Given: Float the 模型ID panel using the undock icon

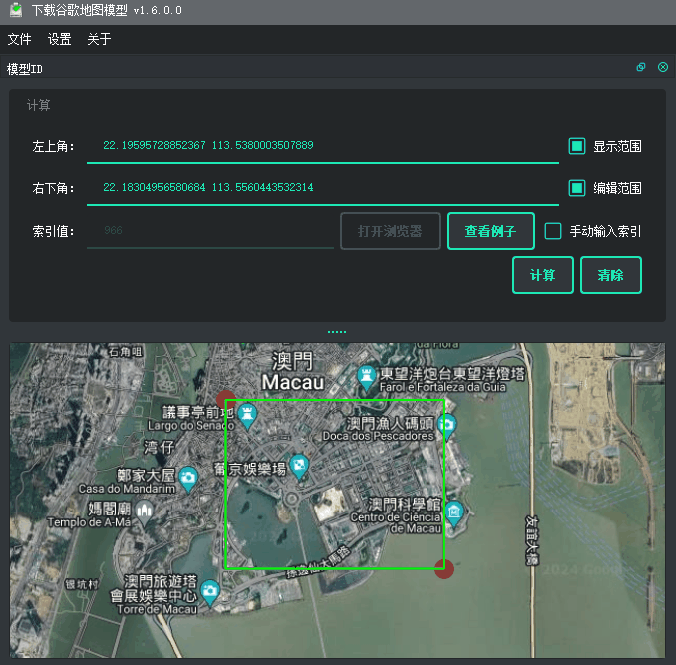Looking at the screenshot, I should [641, 67].
